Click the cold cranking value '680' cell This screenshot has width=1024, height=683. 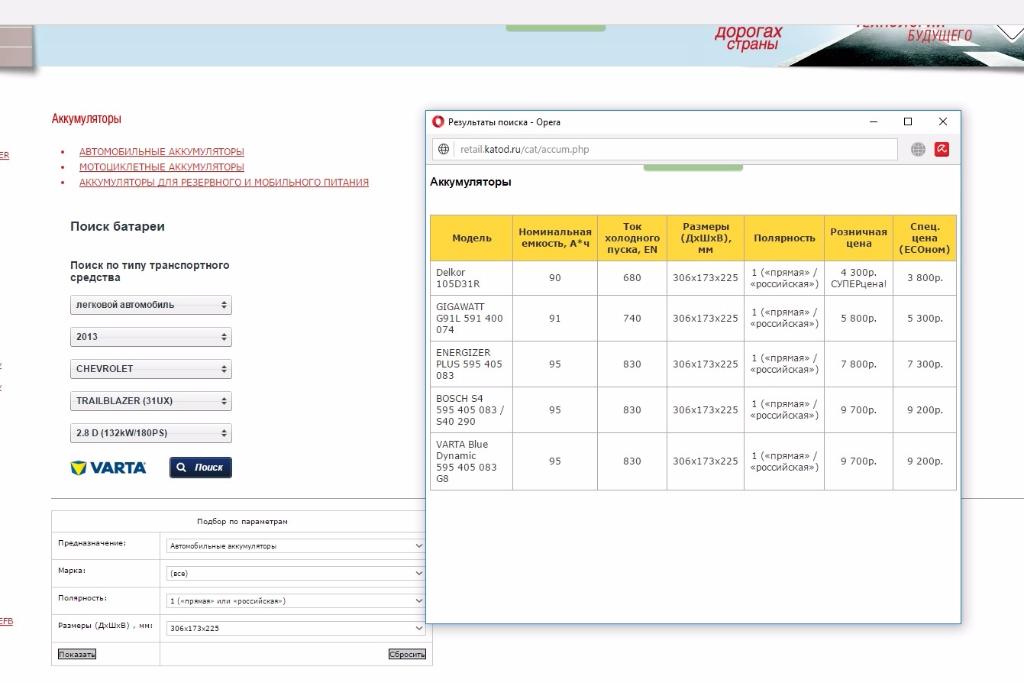(632, 278)
